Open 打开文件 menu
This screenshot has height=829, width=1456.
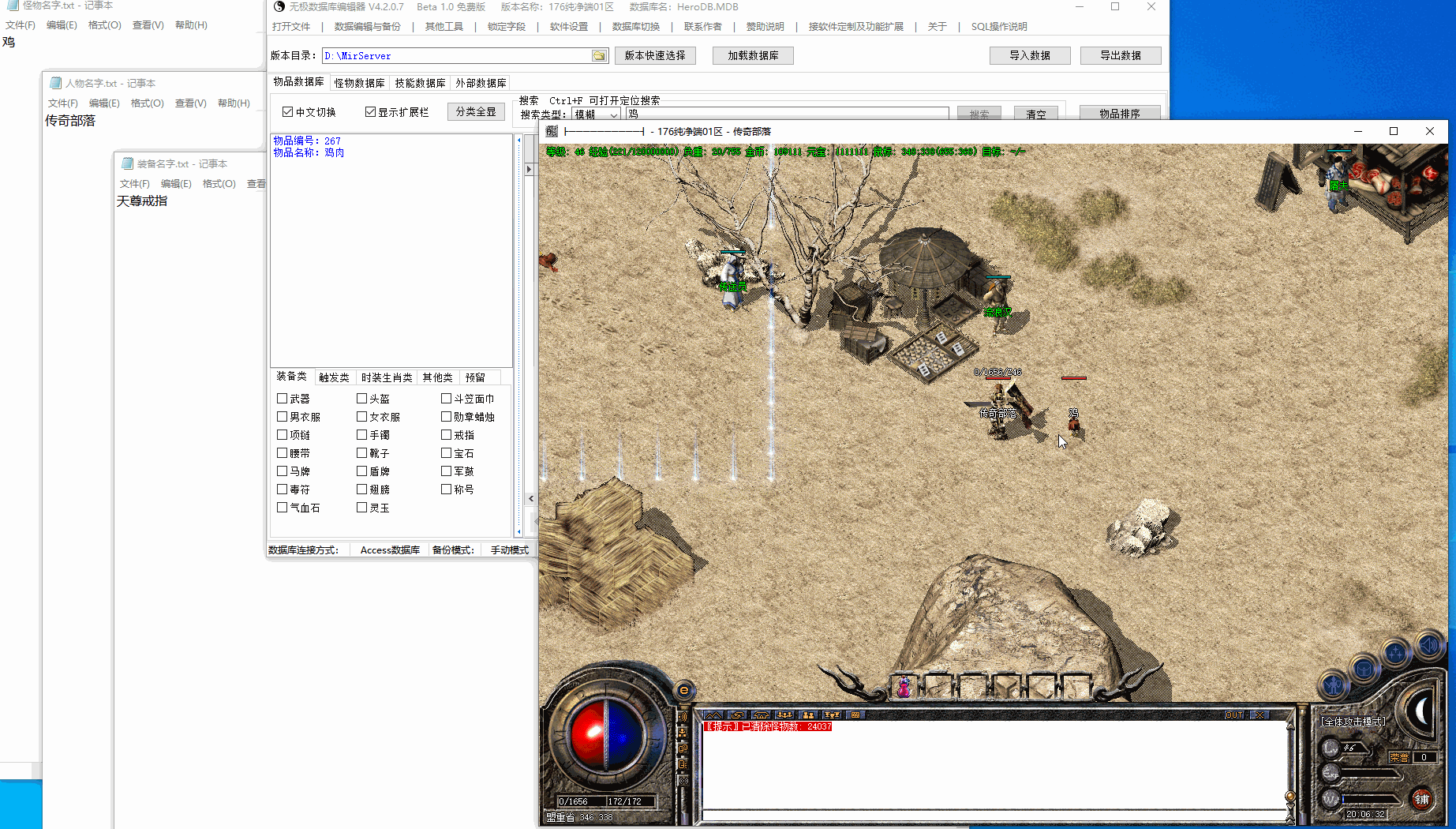tap(291, 27)
